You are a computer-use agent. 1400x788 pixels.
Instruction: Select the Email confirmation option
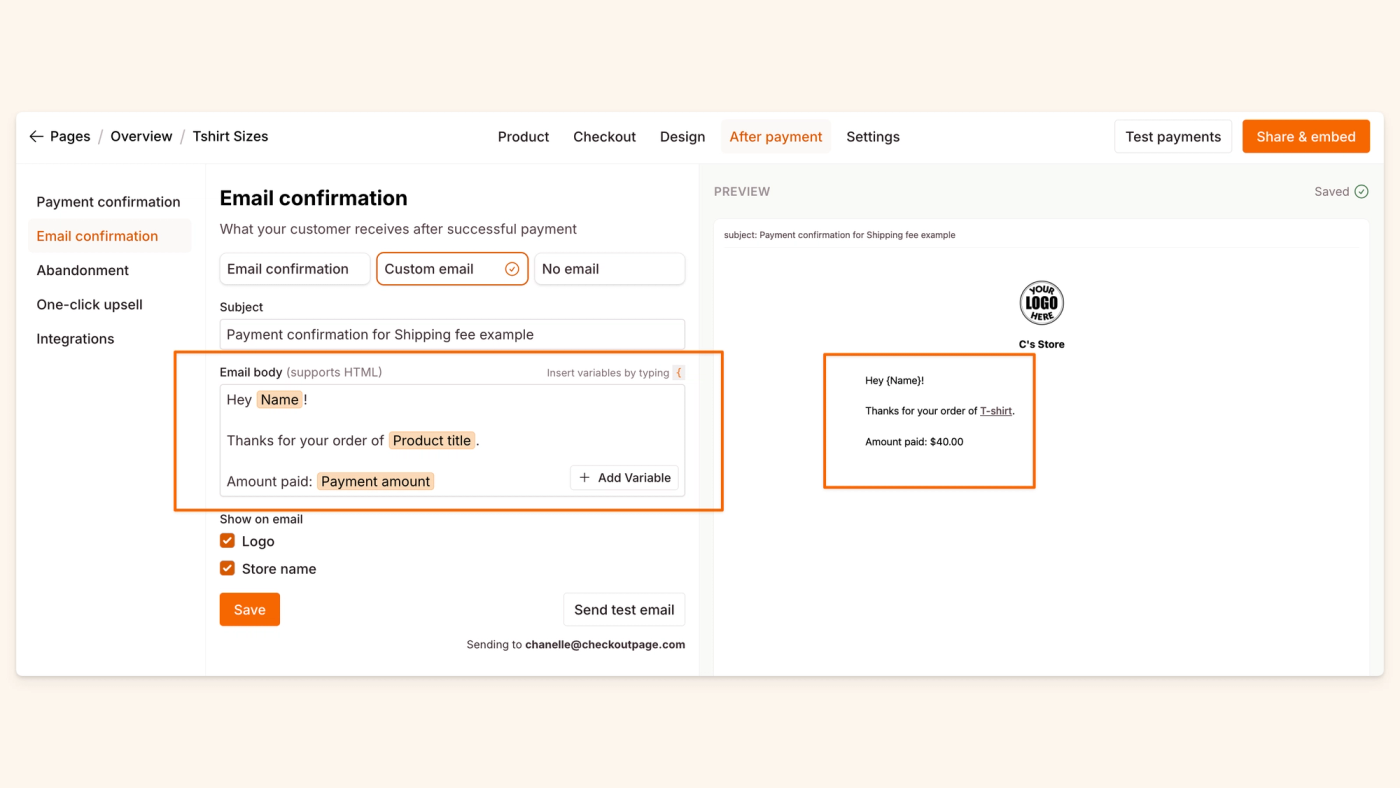click(x=295, y=269)
